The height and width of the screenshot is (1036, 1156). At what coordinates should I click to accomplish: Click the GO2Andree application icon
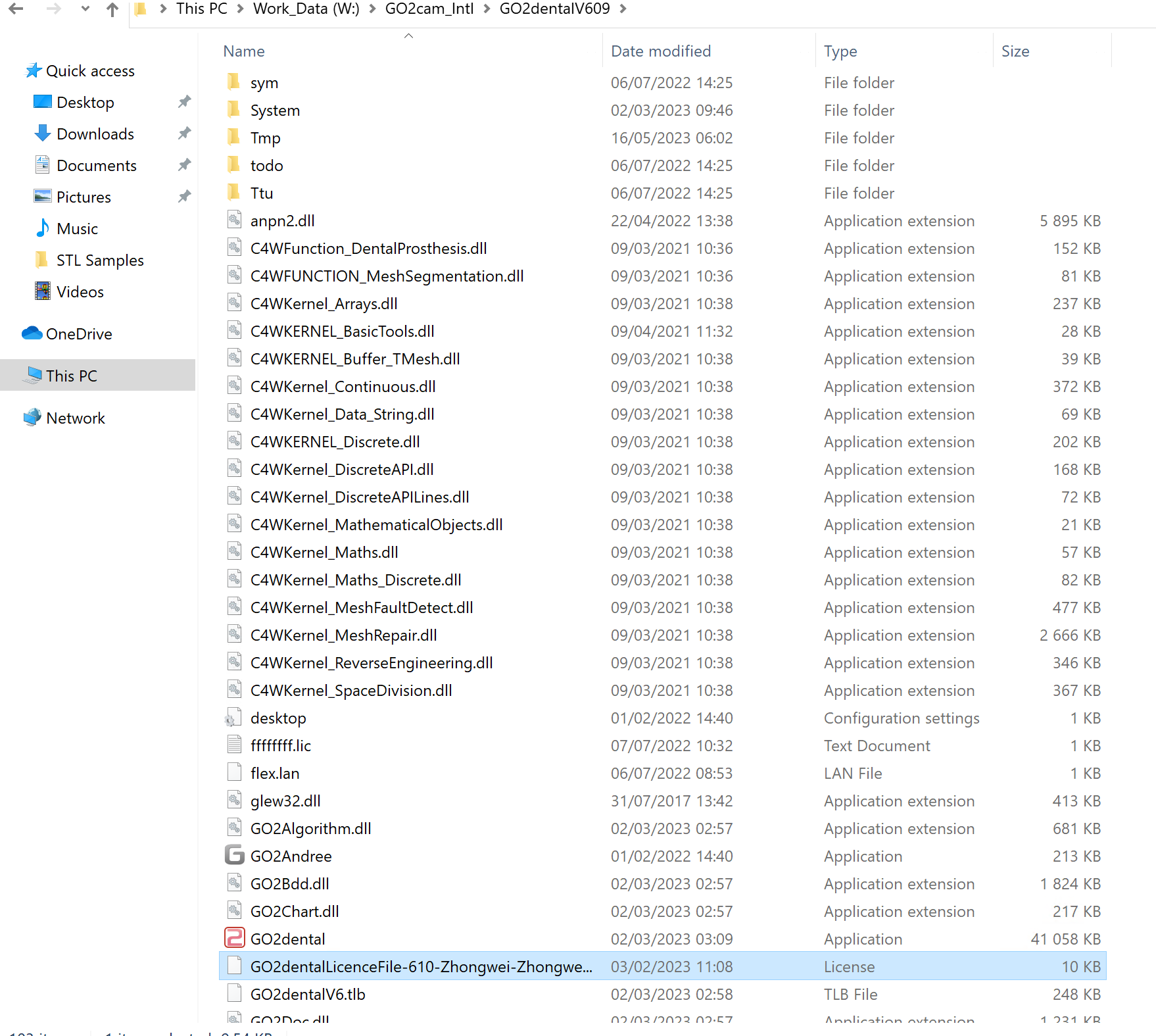click(234, 856)
